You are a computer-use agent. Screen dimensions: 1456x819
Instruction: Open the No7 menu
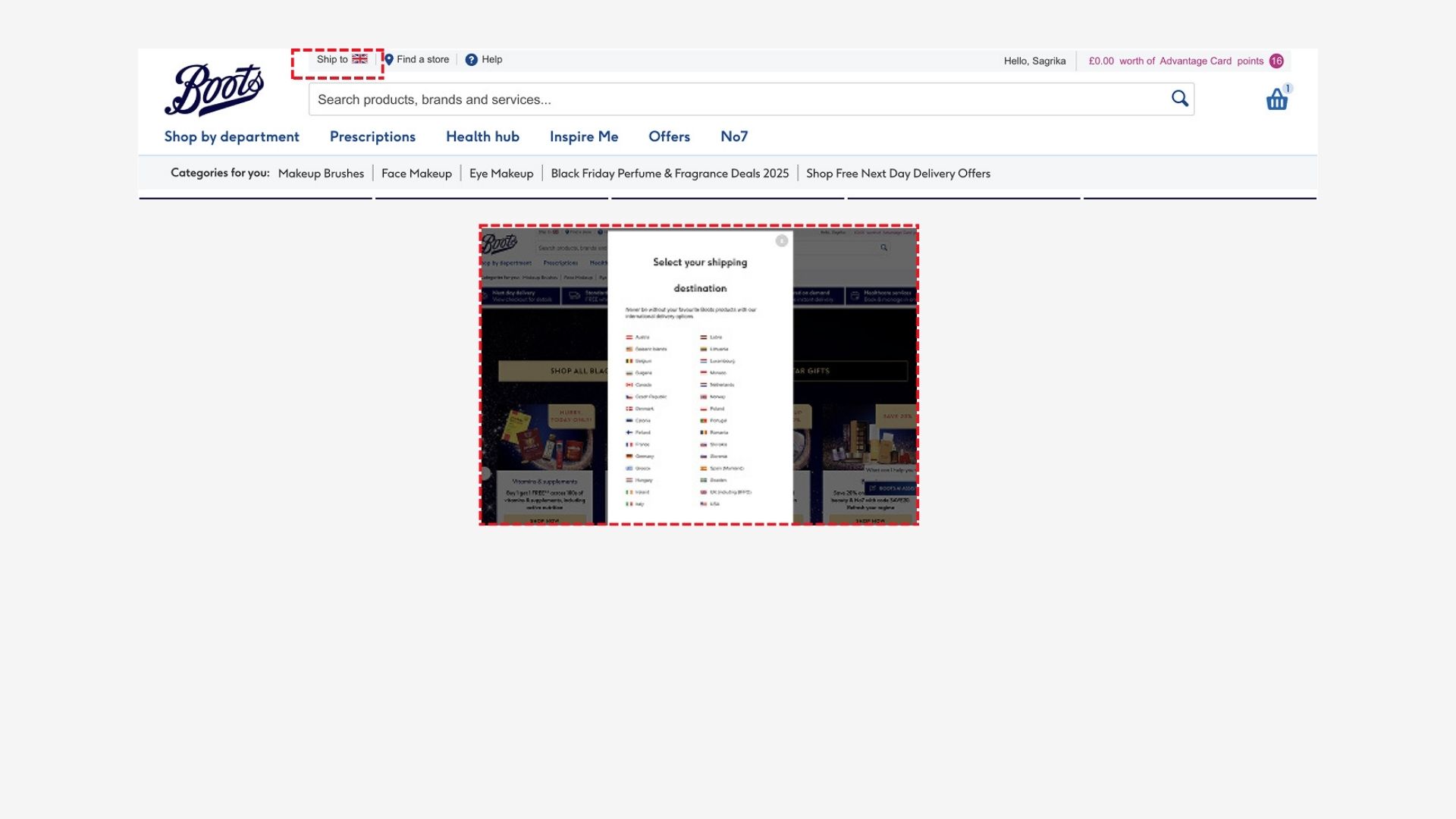(x=734, y=136)
